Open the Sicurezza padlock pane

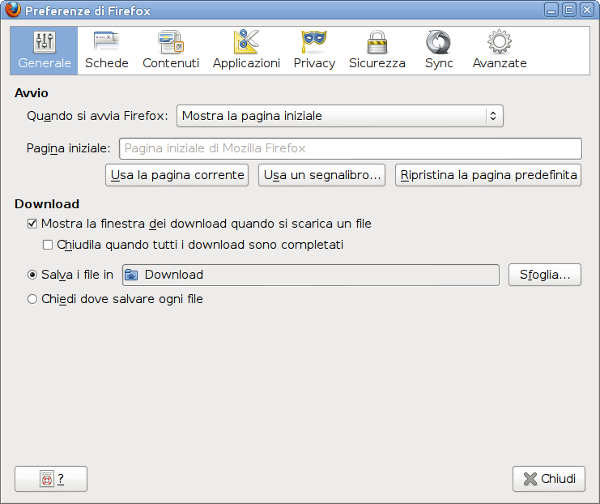377,51
